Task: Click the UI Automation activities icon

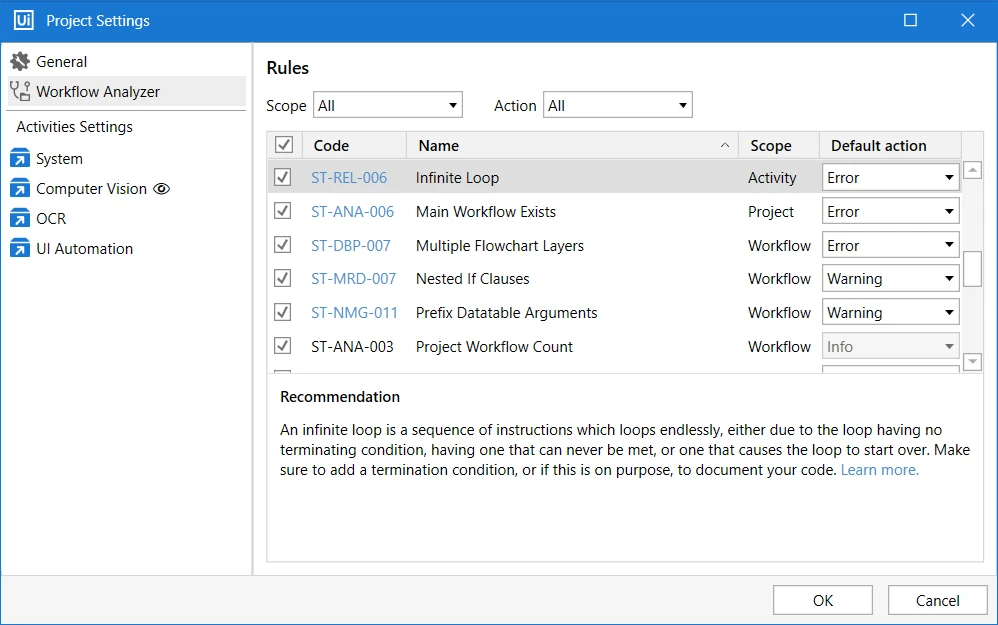Action: click(20, 248)
